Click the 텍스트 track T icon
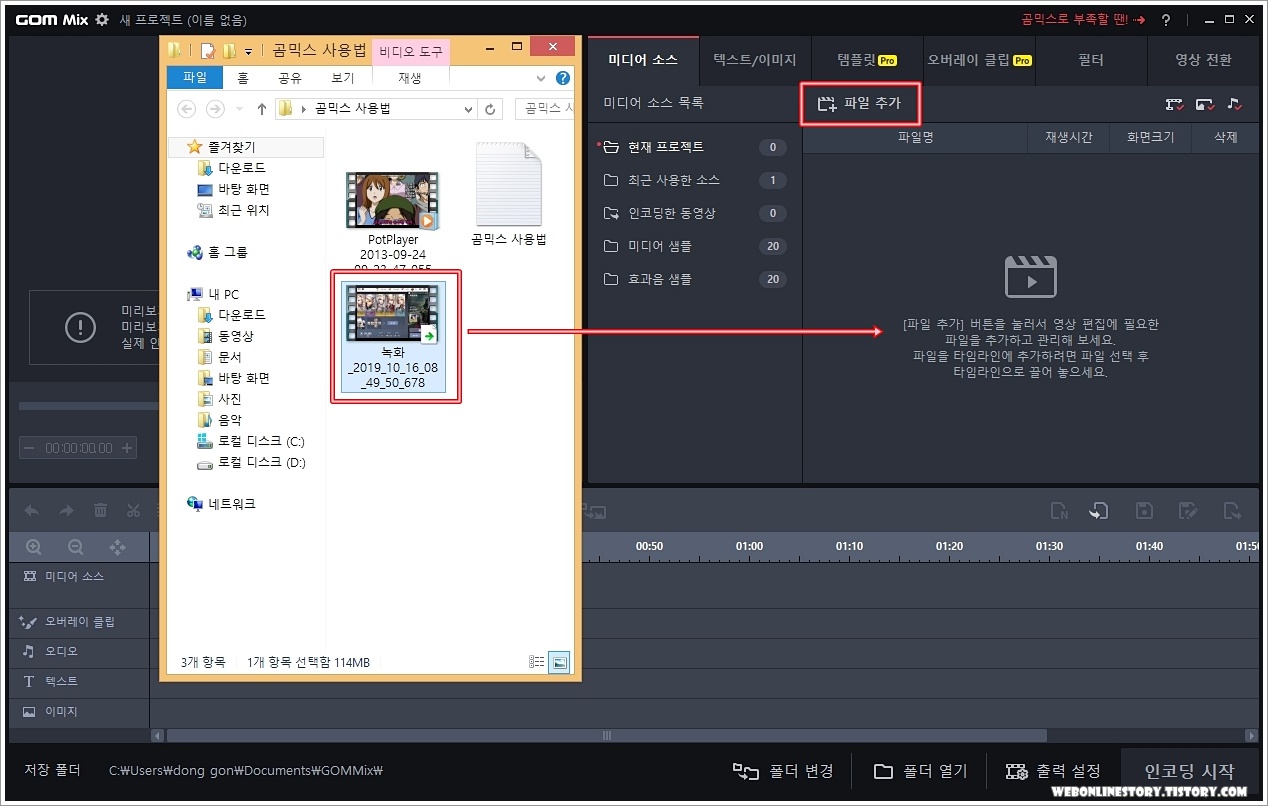This screenshot has height=806, width=1268. coord(28,682)
